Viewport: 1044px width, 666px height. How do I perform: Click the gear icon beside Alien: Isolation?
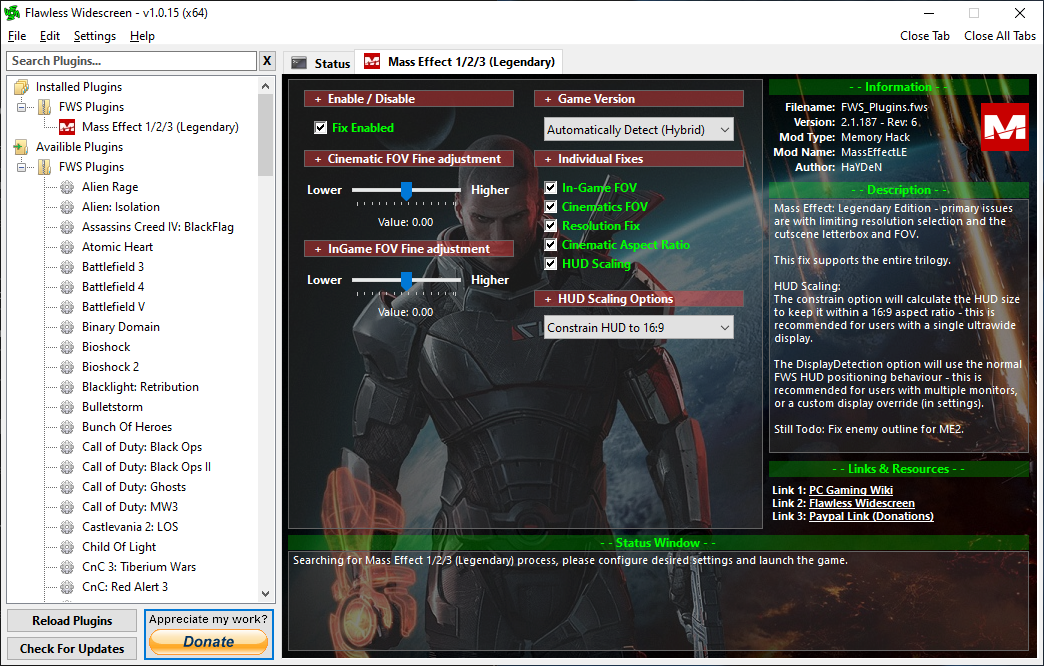point(67,207)
